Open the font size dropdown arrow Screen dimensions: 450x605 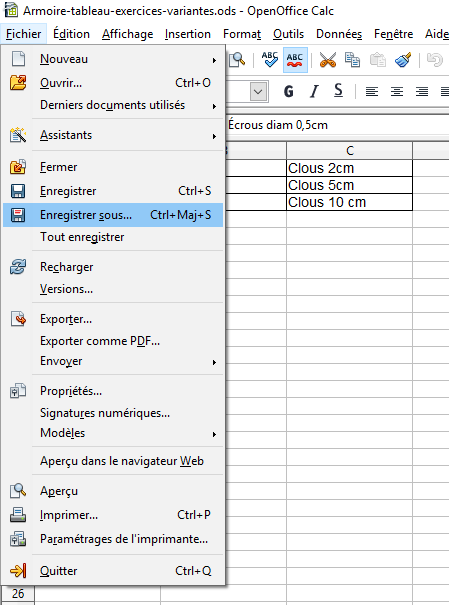point(258,92)
